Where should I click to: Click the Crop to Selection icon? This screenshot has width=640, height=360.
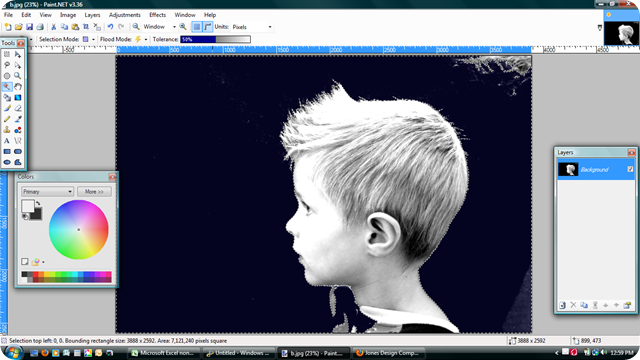click(86, 27)
